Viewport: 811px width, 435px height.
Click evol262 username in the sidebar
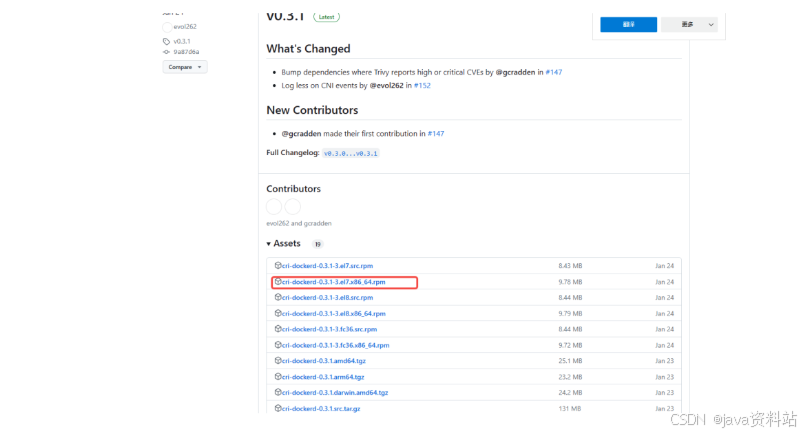click(185, 27)
